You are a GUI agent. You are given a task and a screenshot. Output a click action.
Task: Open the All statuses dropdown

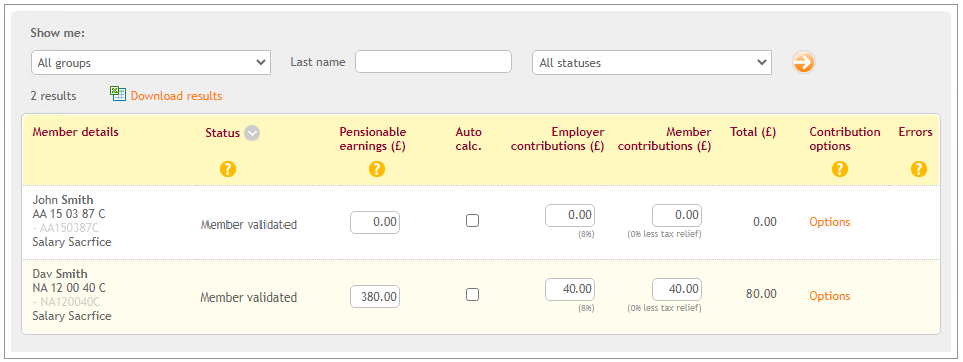652,63
